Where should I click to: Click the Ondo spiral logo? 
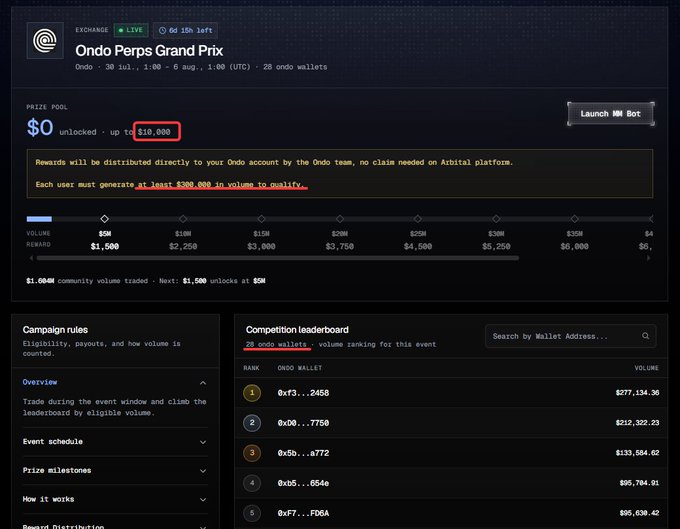tap(45, 41)
